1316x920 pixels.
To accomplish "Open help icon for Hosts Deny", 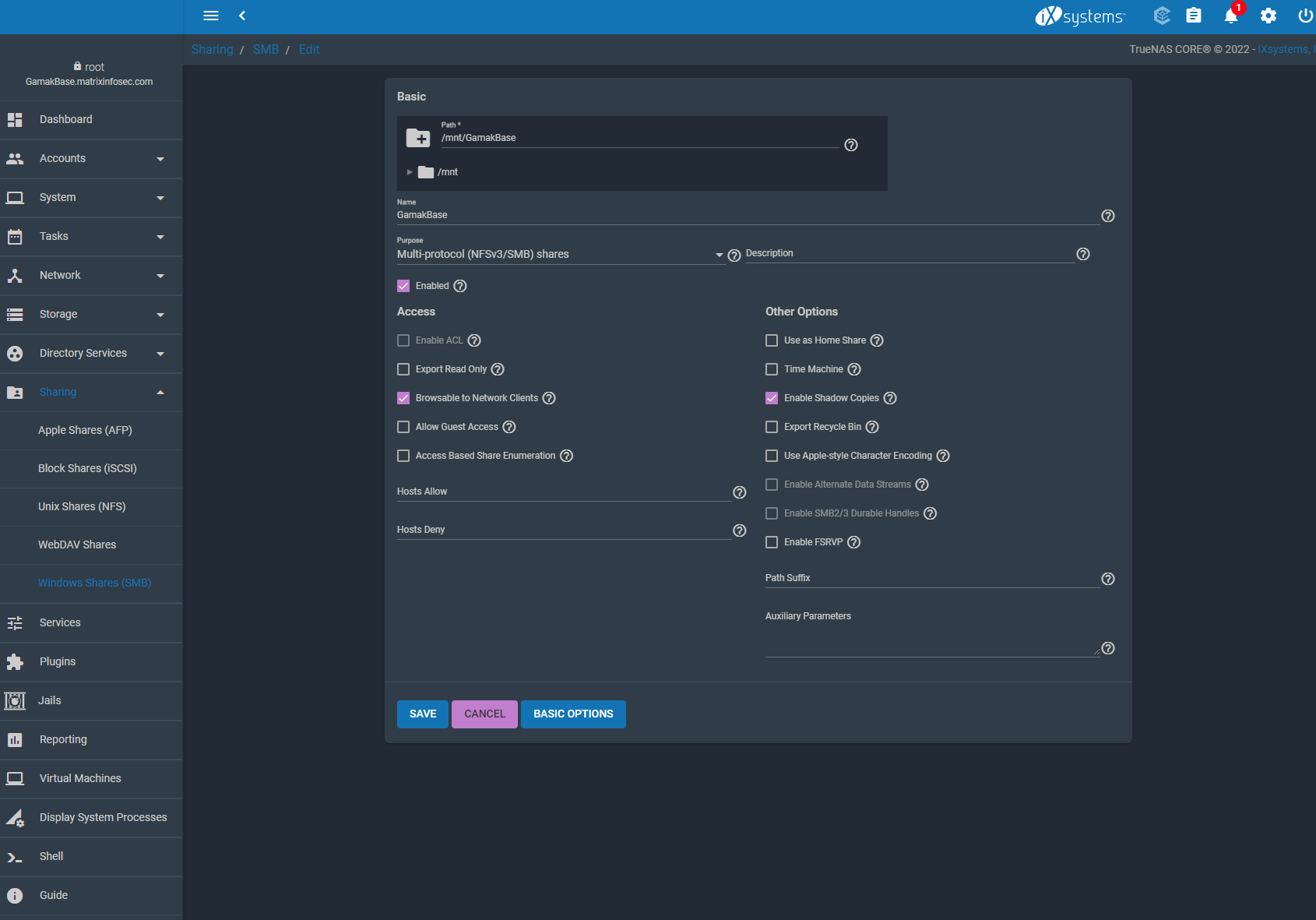I will point(740,530).
